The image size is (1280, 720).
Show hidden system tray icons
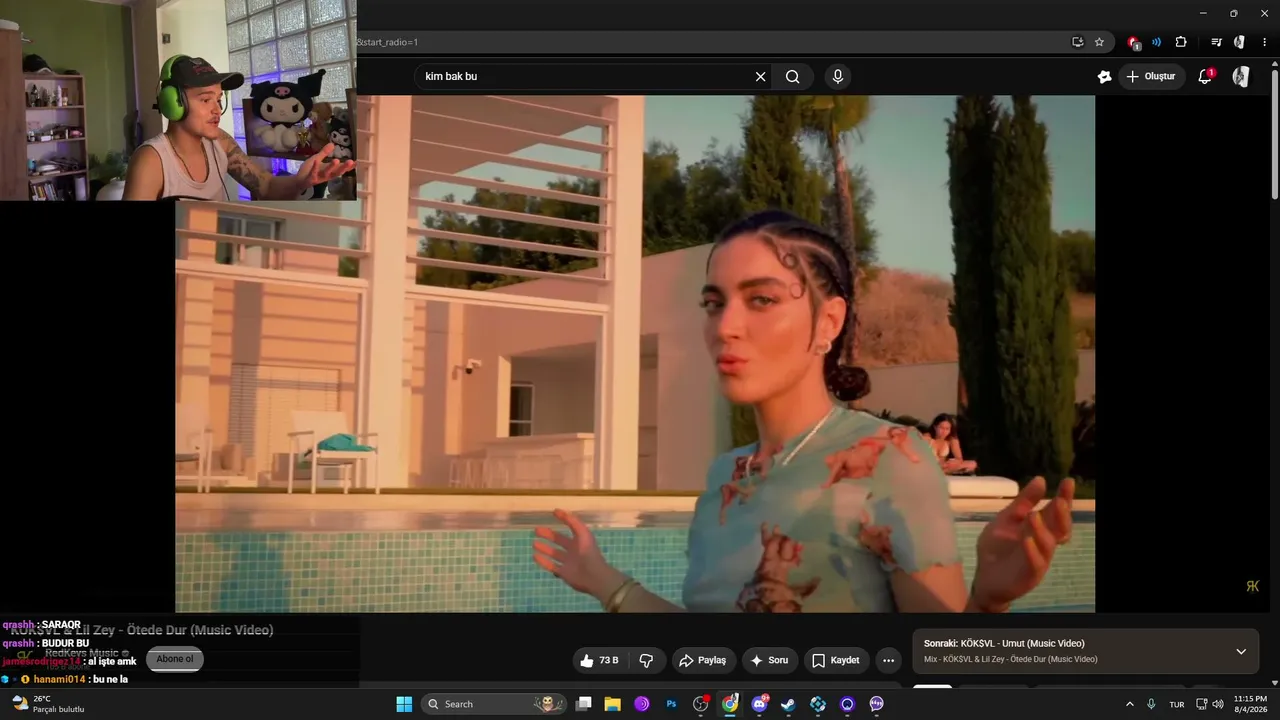click(1130, 704)
